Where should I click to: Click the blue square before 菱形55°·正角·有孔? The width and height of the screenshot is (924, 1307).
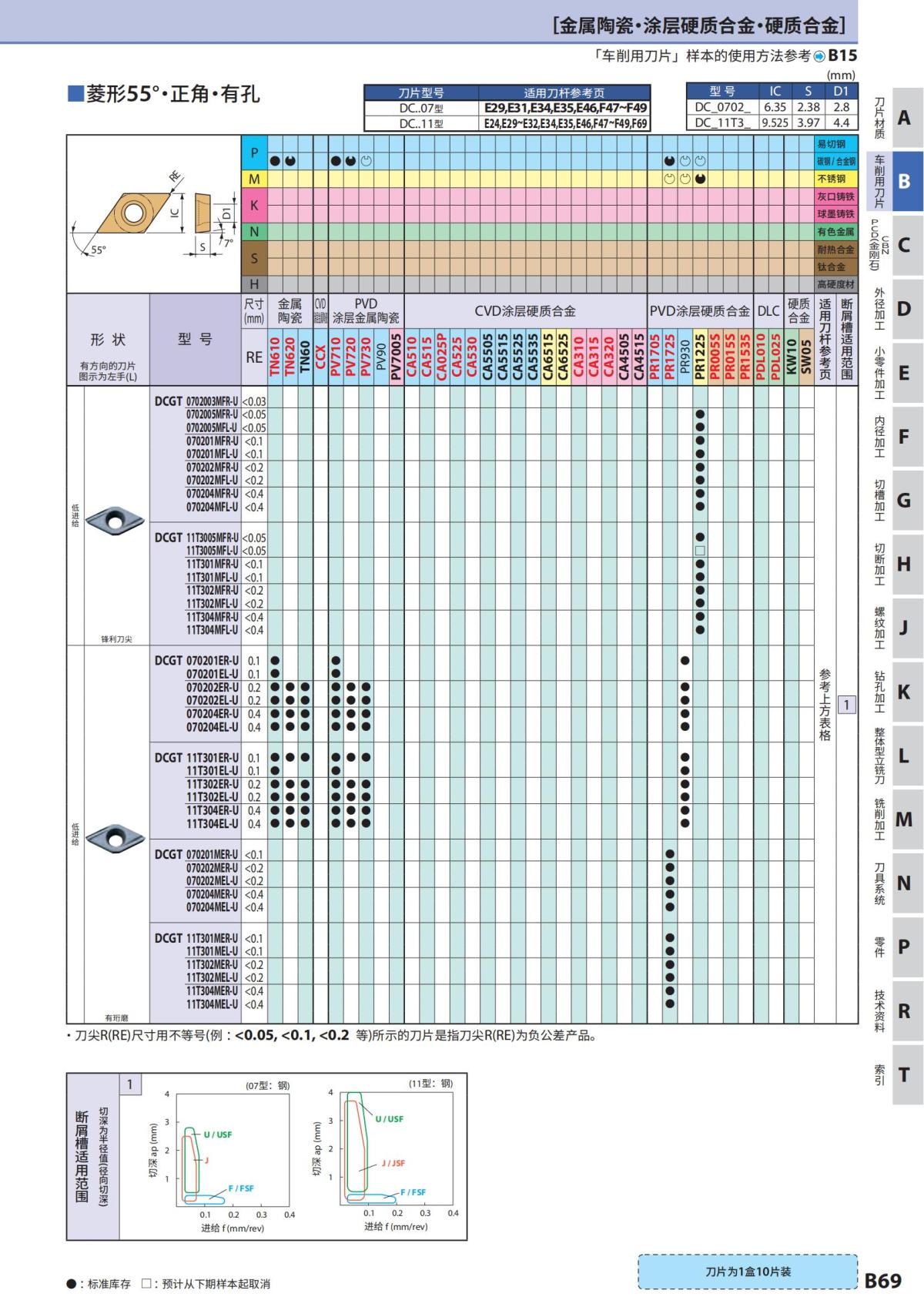pyautogui.click(x=75, y=94)
